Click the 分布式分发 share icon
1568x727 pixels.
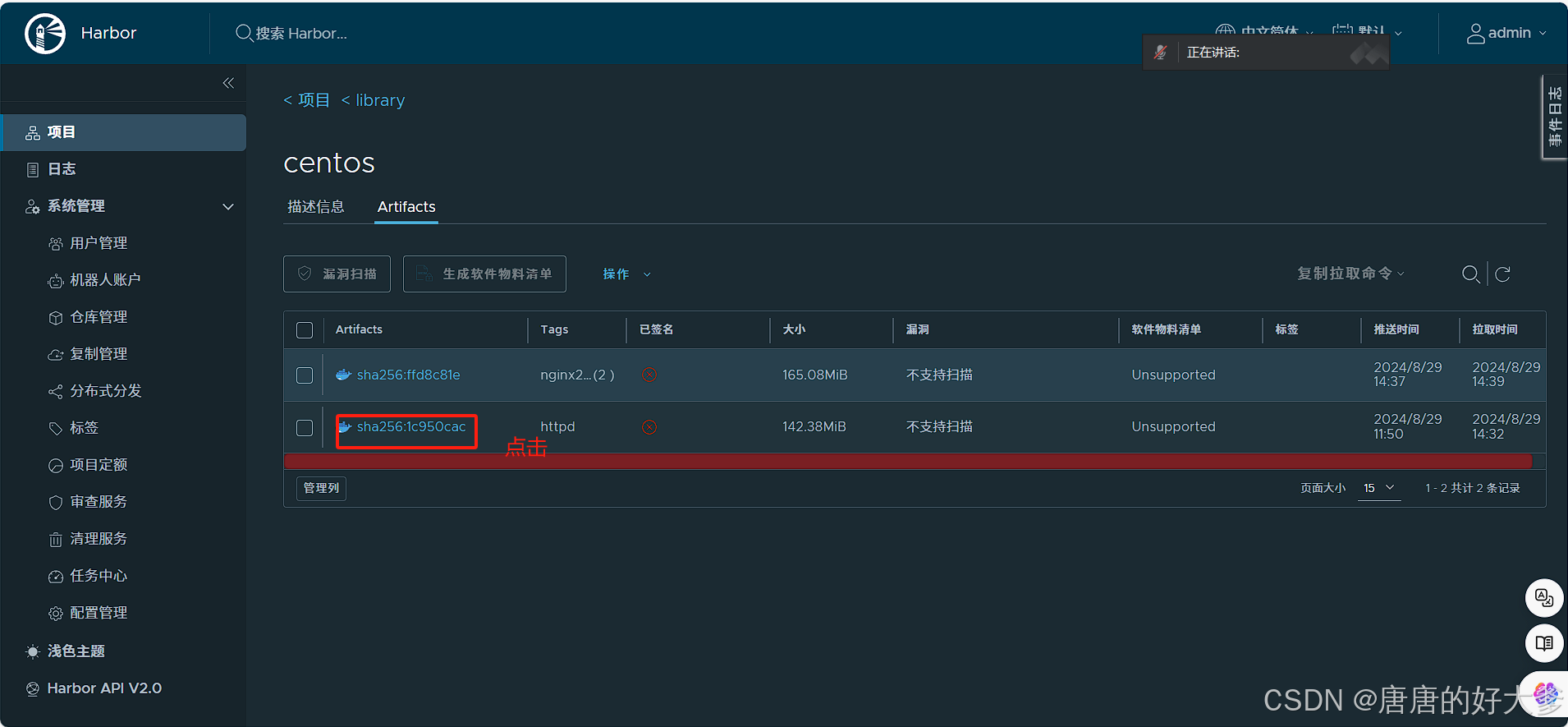tap(56, 392)
